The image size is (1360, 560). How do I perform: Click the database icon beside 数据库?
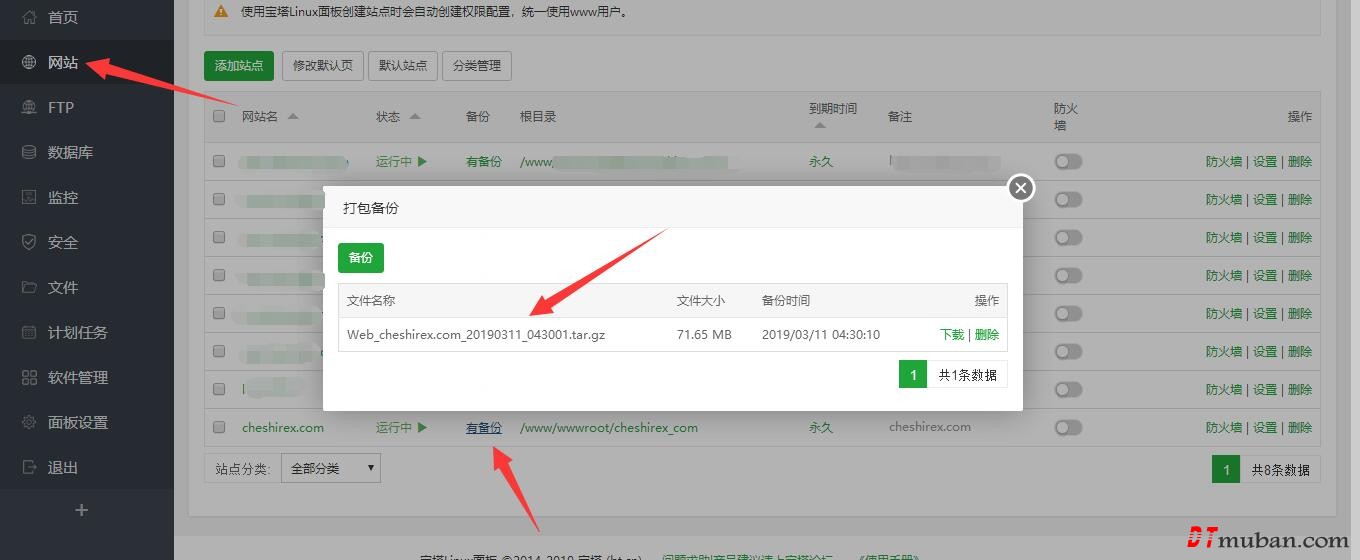(29, 152)
